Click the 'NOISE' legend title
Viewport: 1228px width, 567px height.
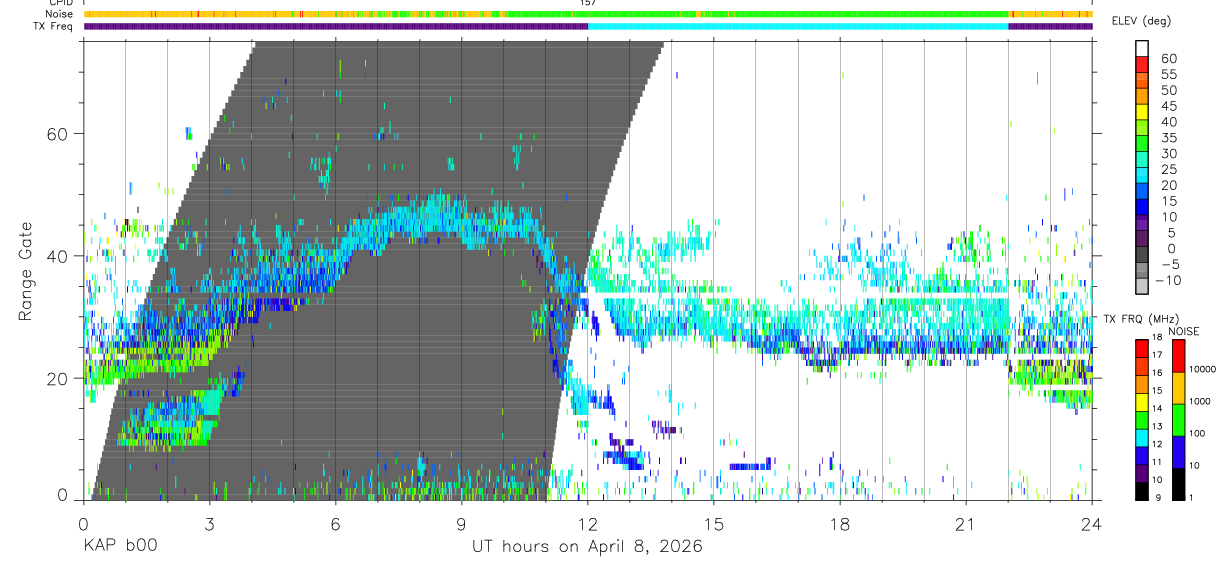coord(1182,331)
